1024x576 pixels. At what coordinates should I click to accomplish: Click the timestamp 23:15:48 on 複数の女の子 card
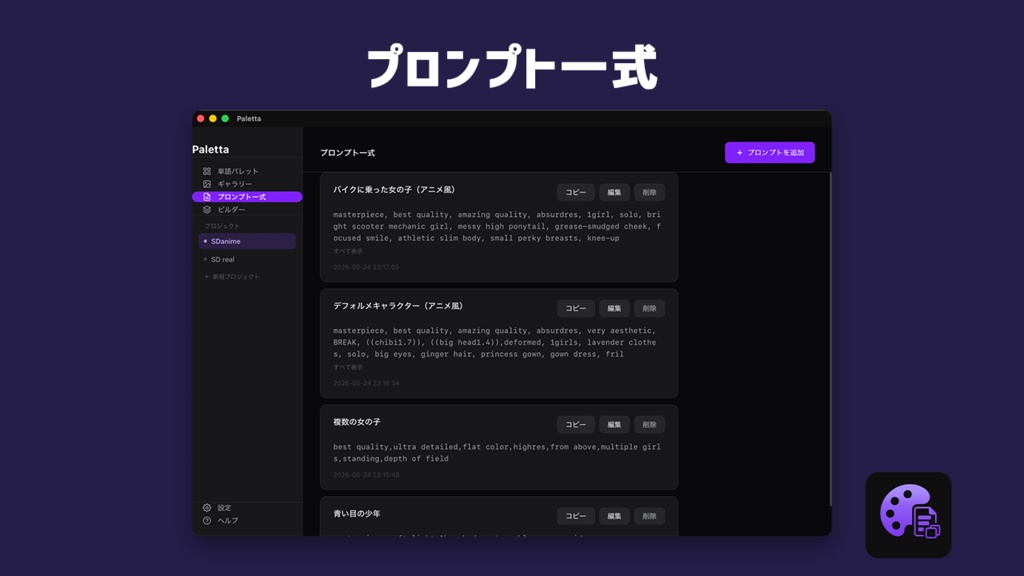366,475
